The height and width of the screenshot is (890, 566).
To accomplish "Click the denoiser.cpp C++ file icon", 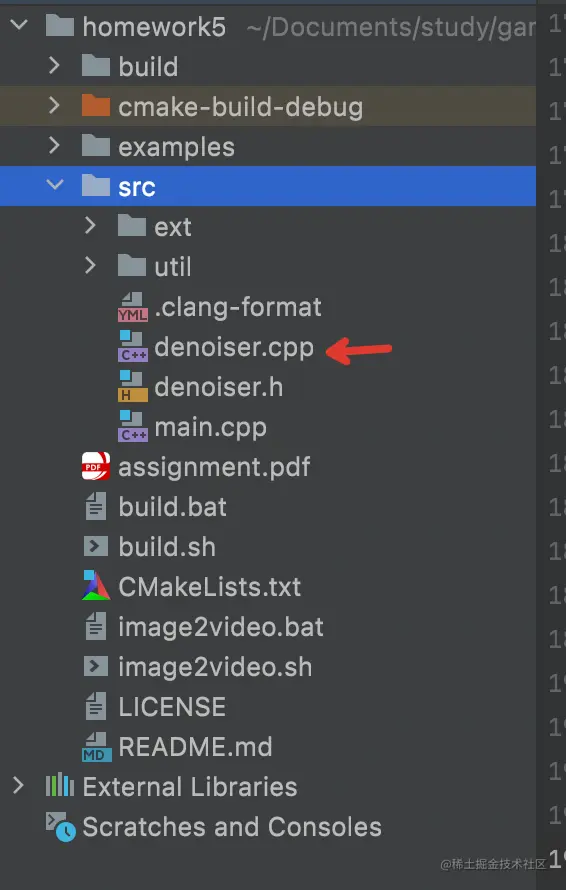I will click(x=133, y=347).
